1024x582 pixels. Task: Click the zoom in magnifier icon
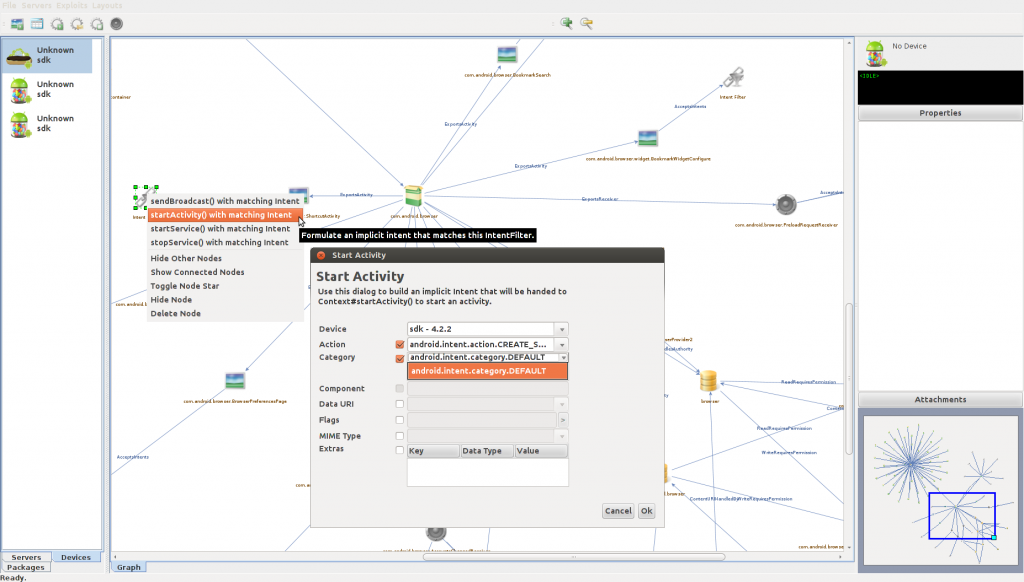566,24
